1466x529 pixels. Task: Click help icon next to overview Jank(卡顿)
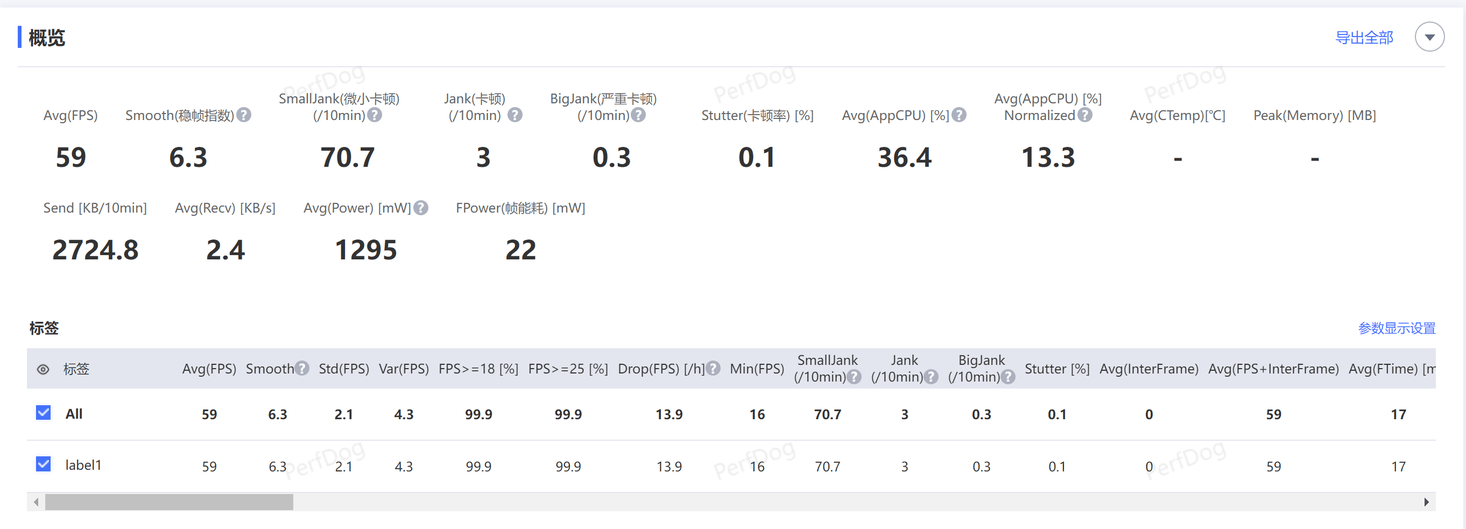515,116
